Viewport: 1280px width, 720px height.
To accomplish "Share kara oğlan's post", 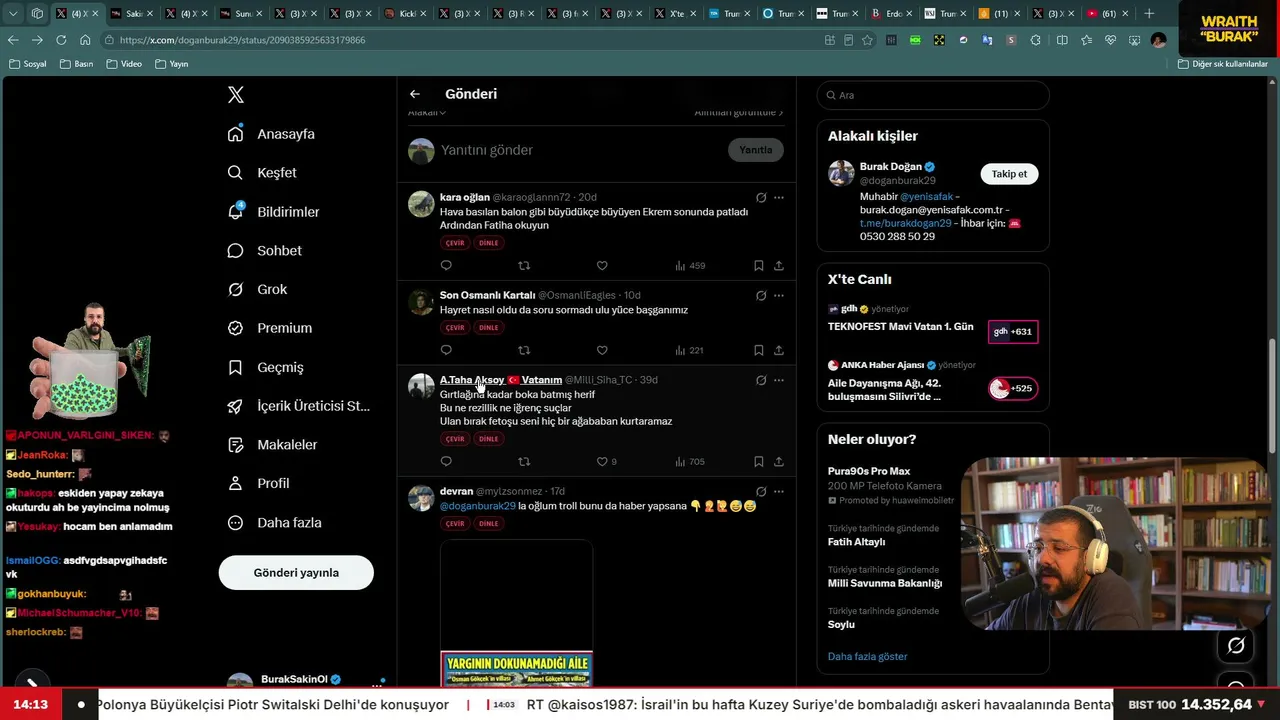I will (x=779, y=266).
